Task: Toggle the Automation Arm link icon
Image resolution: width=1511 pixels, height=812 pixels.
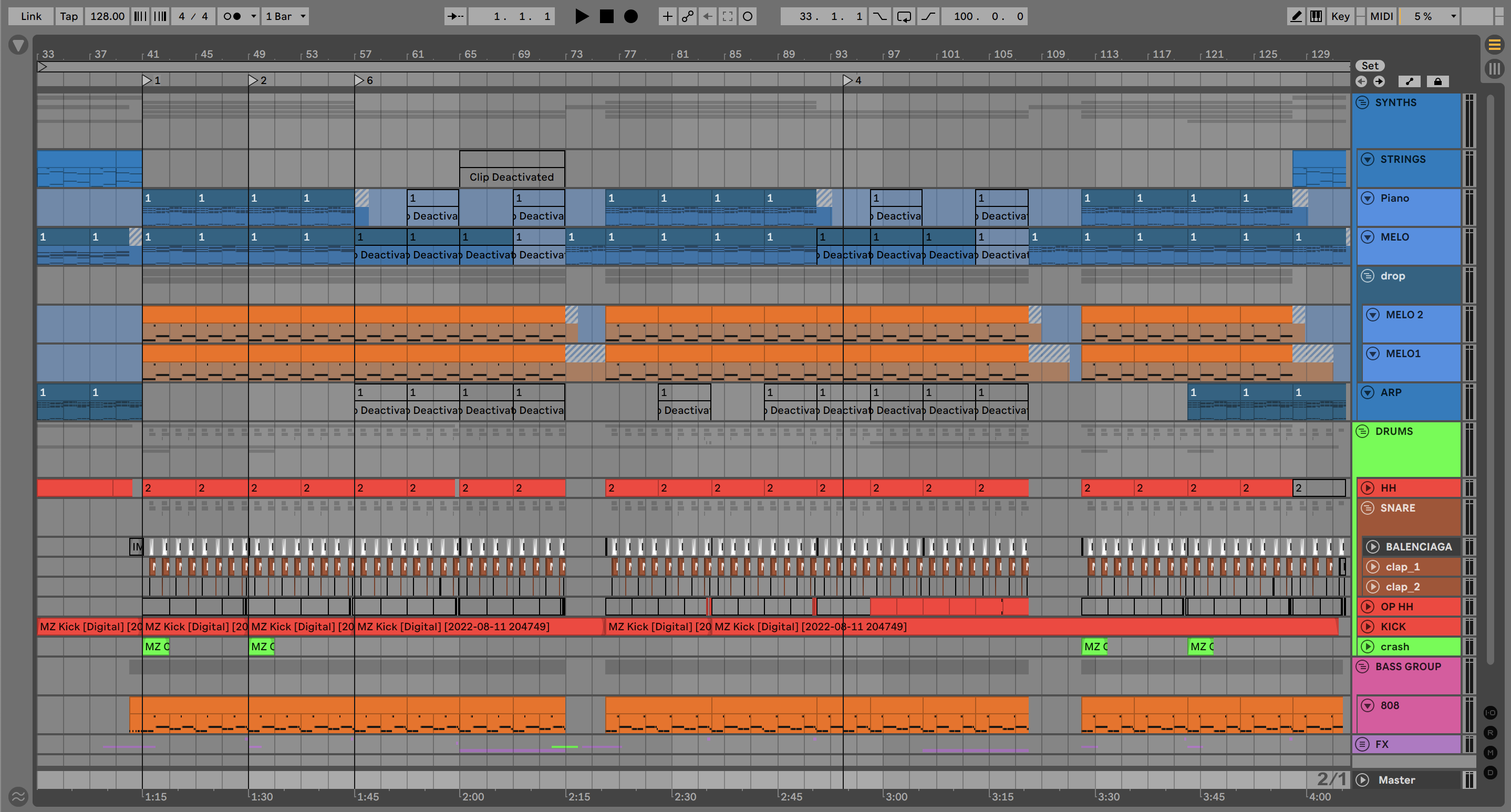Action: (687, 16)
